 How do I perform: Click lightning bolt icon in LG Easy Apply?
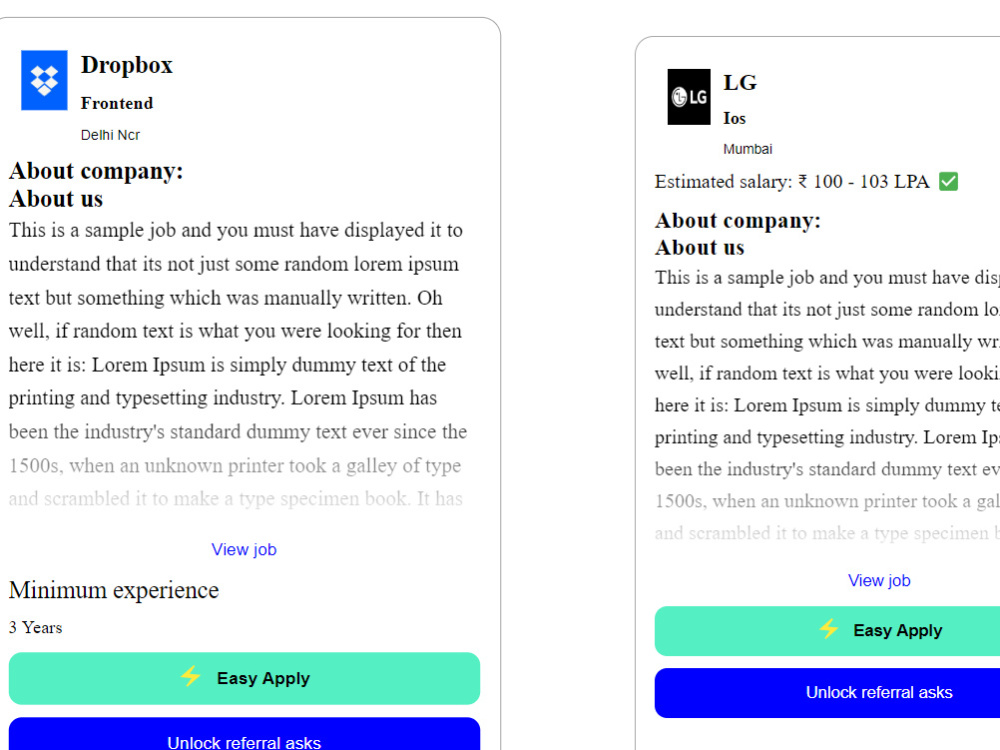pyautogui.click(x=828, y=629)
